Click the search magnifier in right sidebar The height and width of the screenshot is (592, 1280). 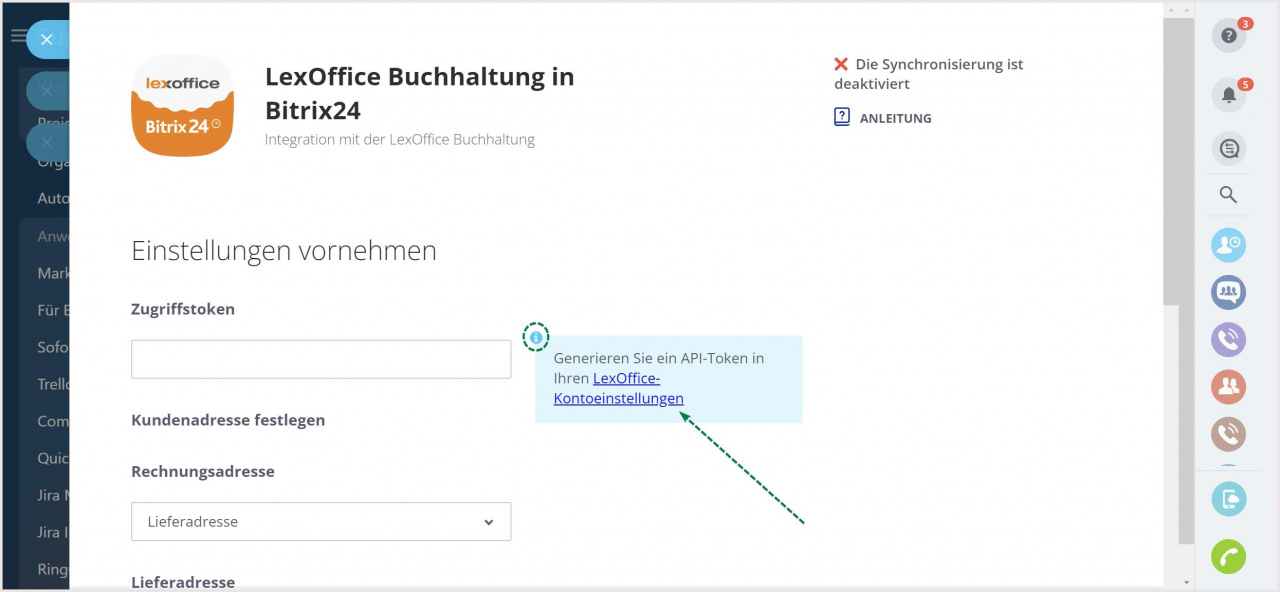(x=1229, y=195)
